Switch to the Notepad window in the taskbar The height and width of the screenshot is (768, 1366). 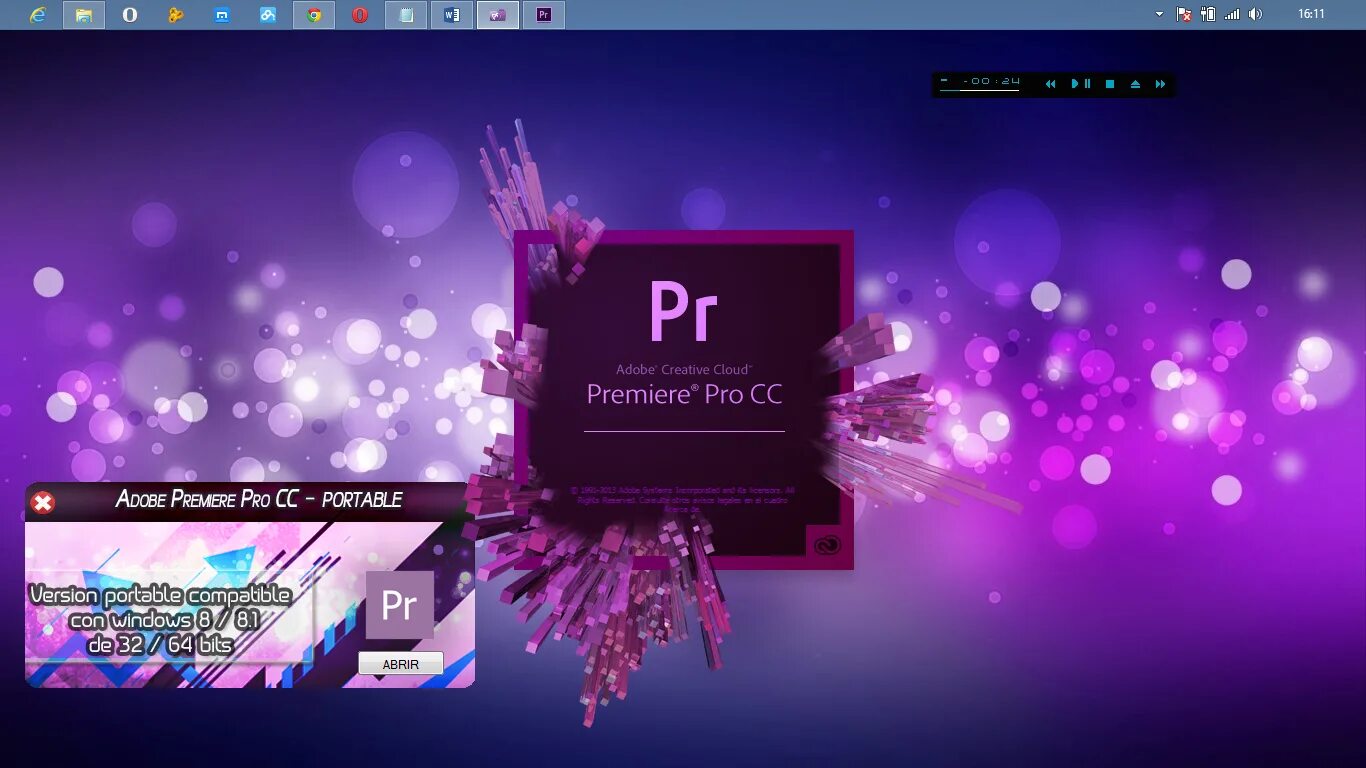pyautogui.click(x=406, y=15)
